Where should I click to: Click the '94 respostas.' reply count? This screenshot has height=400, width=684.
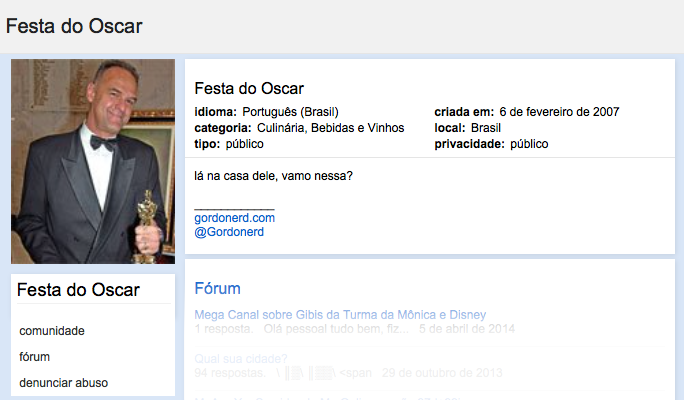pyautogui.click(x=230, y=373)
